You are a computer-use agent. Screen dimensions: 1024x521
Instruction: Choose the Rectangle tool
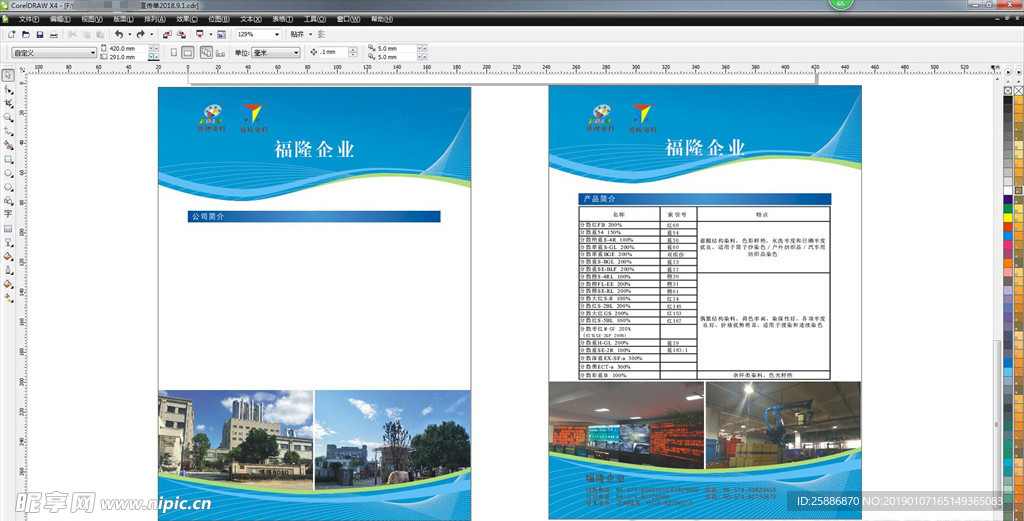point(8,159)
